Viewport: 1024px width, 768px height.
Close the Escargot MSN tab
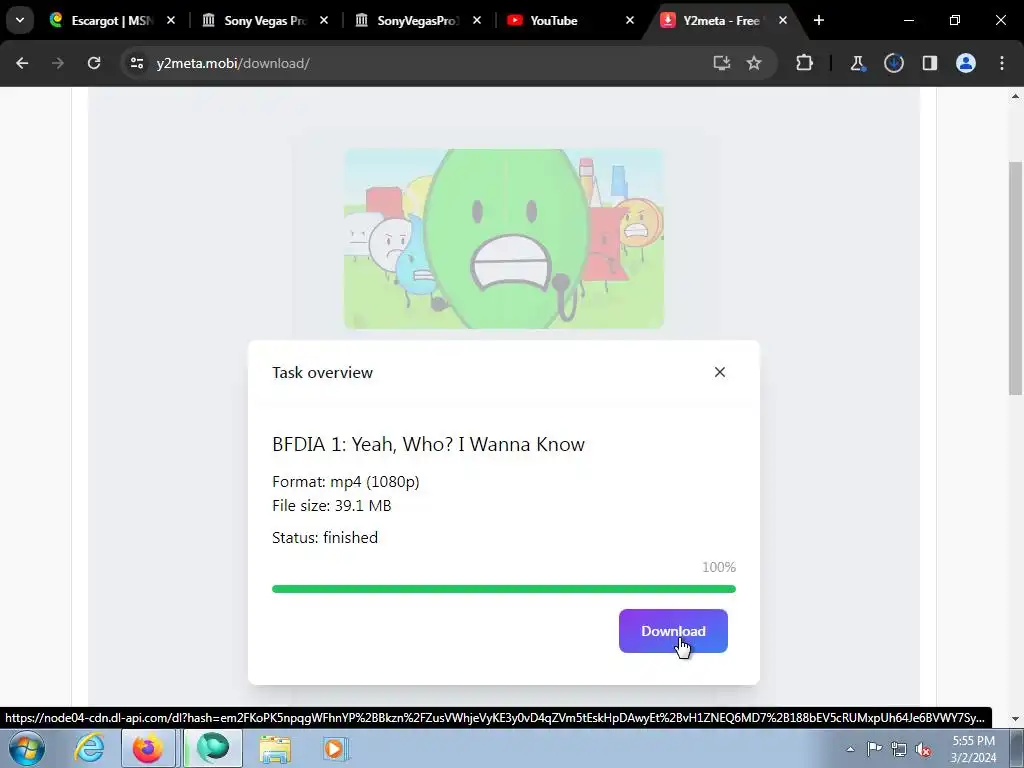(171, 21)
